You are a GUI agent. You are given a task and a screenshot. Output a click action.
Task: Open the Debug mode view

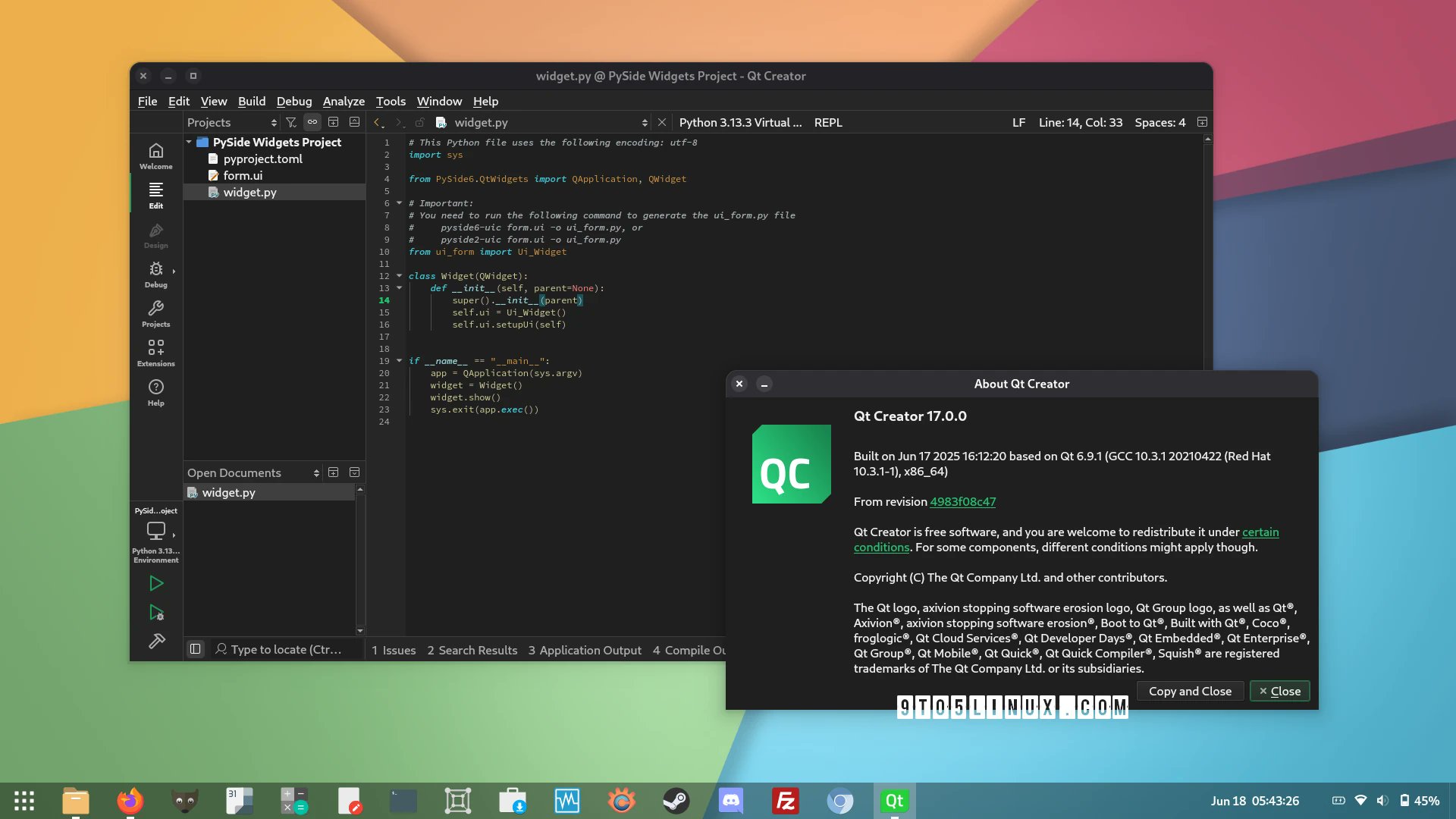coord(155,273)
